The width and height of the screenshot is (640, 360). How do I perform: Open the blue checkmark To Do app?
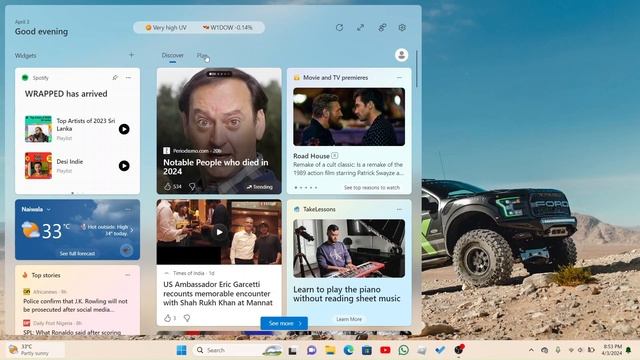pyautogui.click(x=440, y=350)
